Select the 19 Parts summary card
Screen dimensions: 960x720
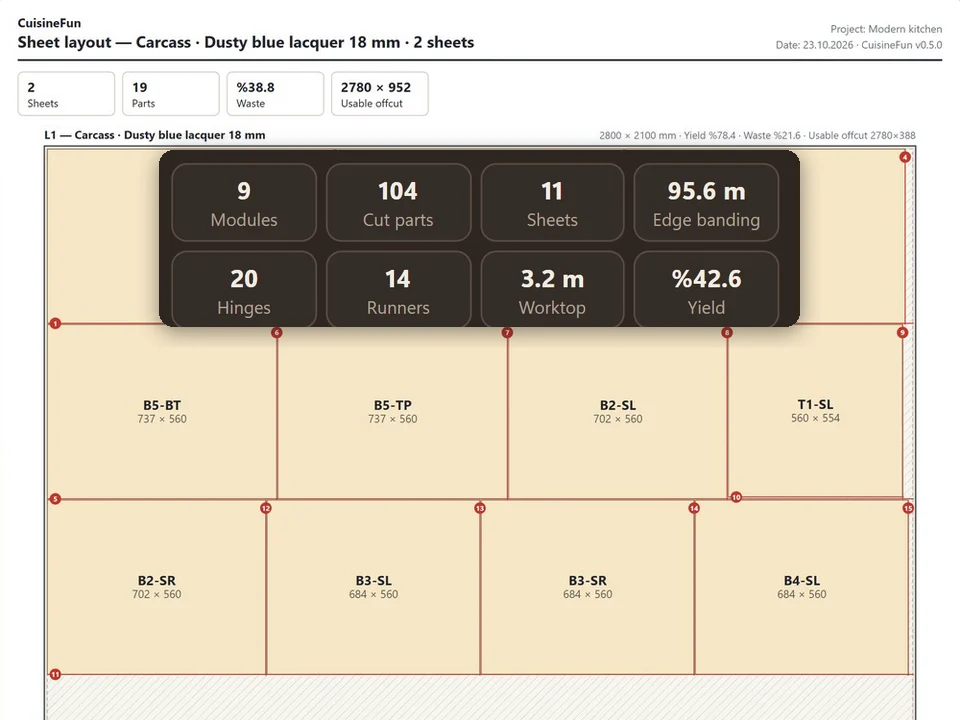point(171,94)
